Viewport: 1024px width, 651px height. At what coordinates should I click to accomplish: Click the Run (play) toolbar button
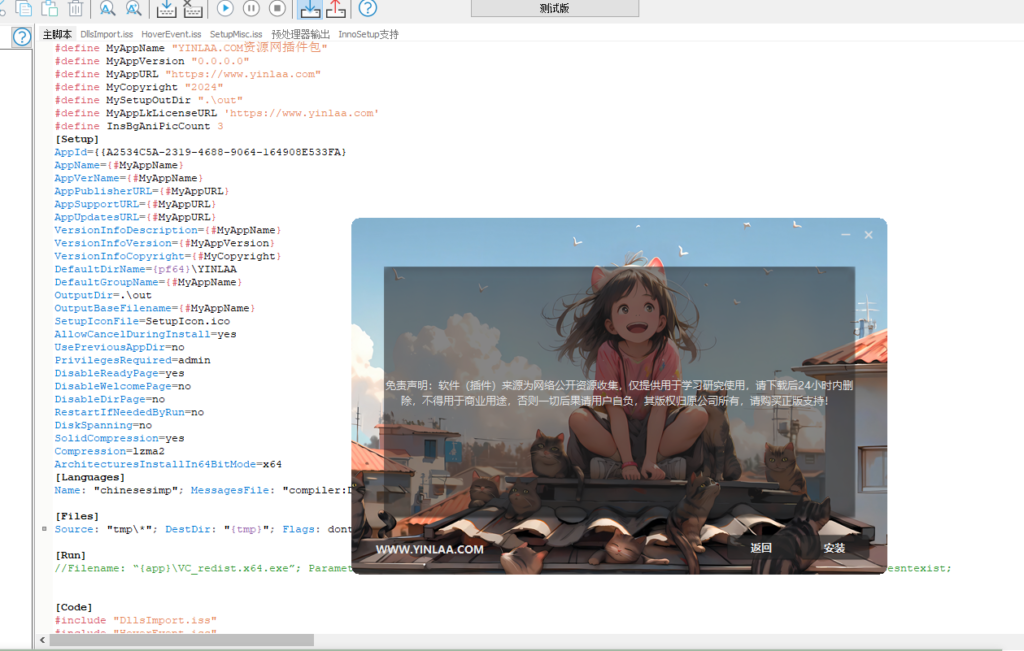(225, 9)
